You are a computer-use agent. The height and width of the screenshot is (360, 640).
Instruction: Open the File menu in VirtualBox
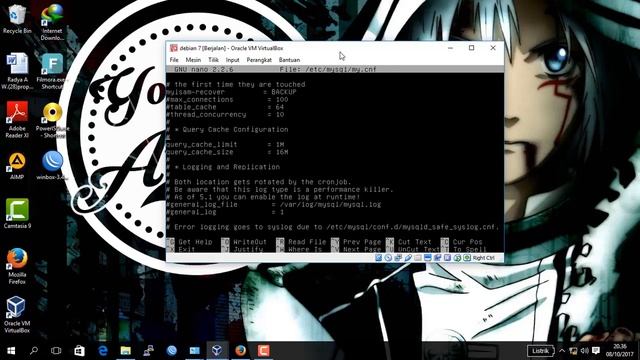(x=174, y=60)
